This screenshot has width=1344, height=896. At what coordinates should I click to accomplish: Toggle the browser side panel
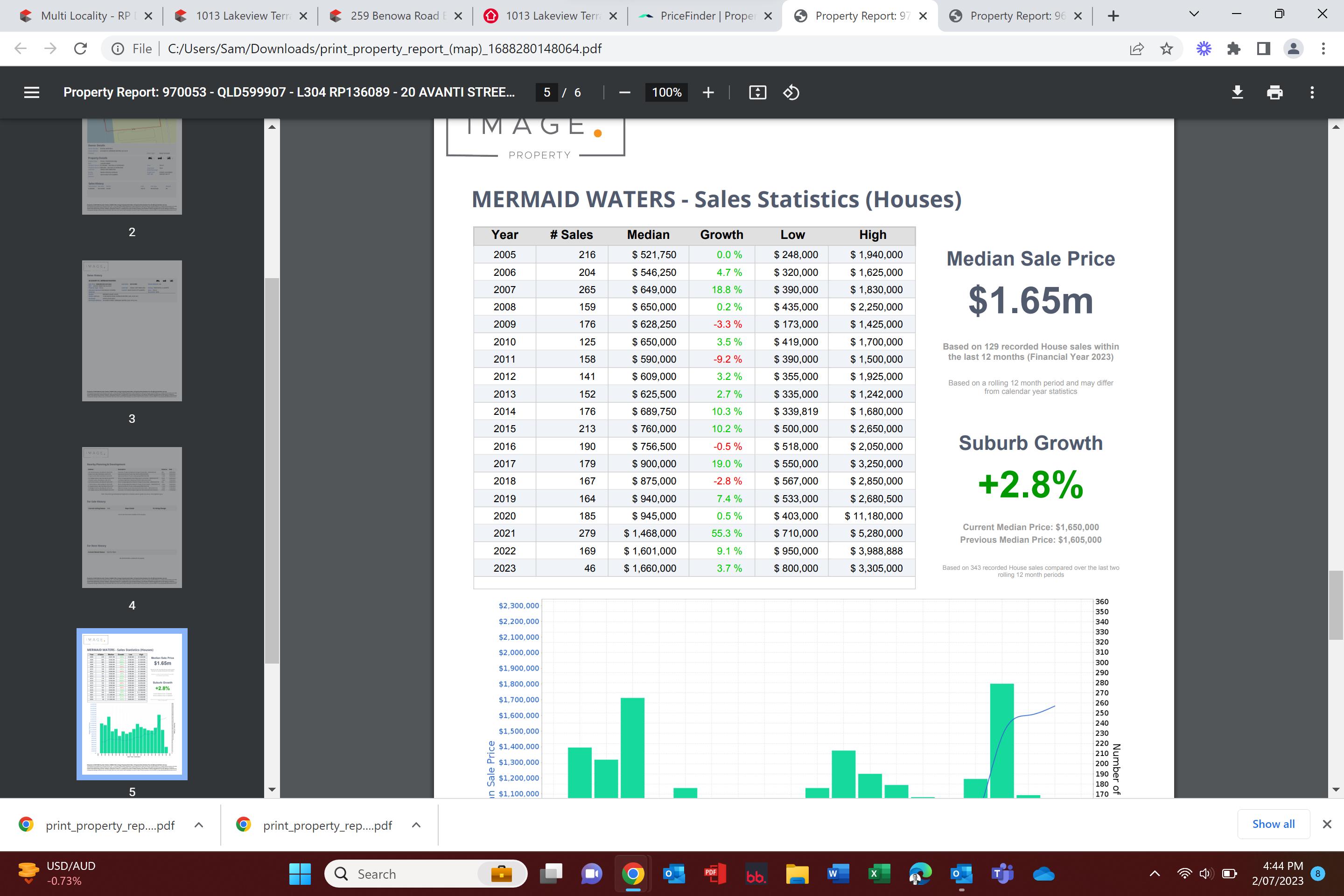pyautogui.click(x=1263, y=49)
